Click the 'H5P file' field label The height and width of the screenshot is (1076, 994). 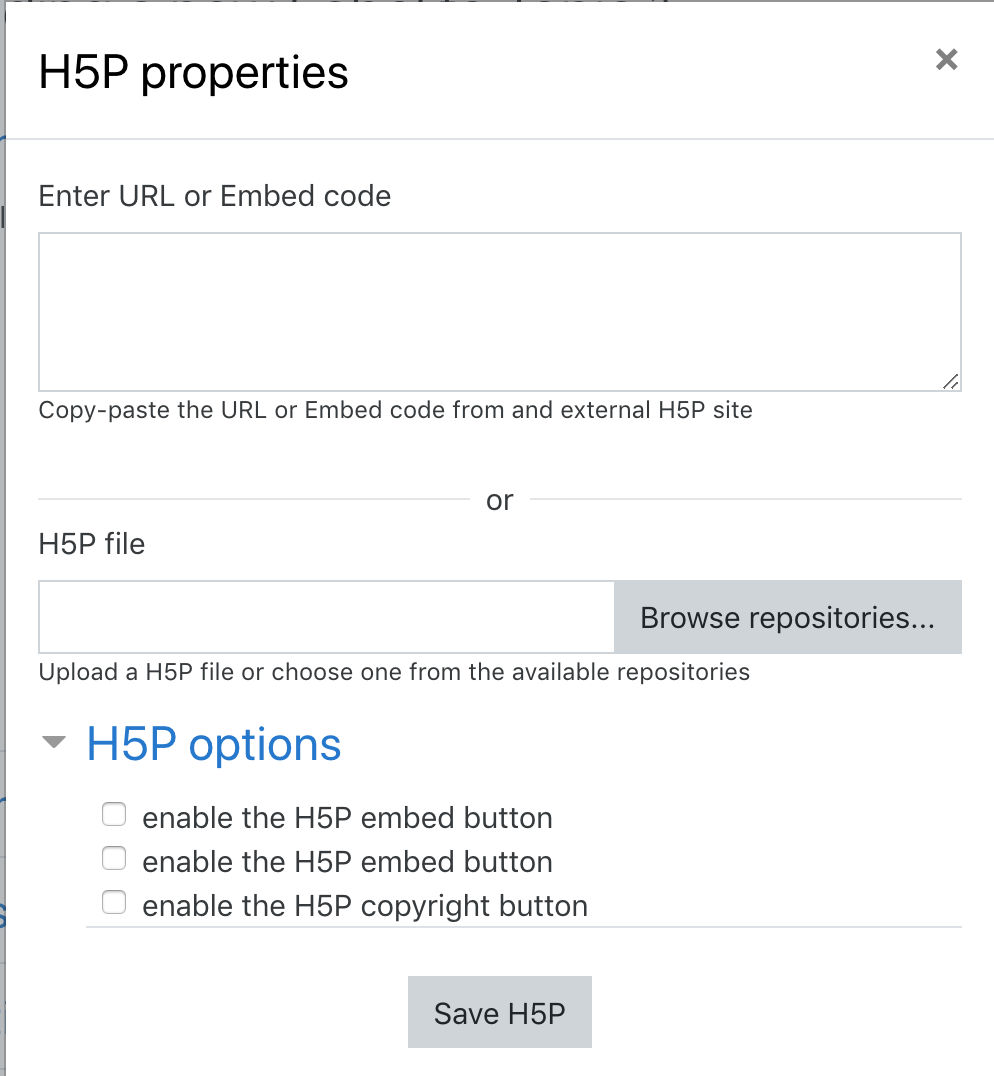[x=92, y=544]
